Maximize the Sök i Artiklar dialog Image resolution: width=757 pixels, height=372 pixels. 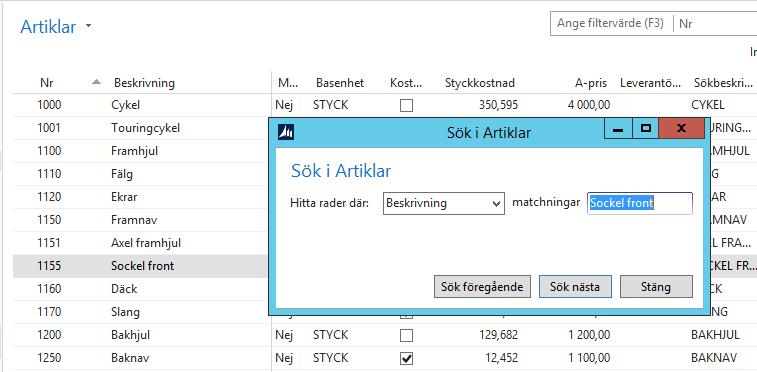[x=645, y=129]
